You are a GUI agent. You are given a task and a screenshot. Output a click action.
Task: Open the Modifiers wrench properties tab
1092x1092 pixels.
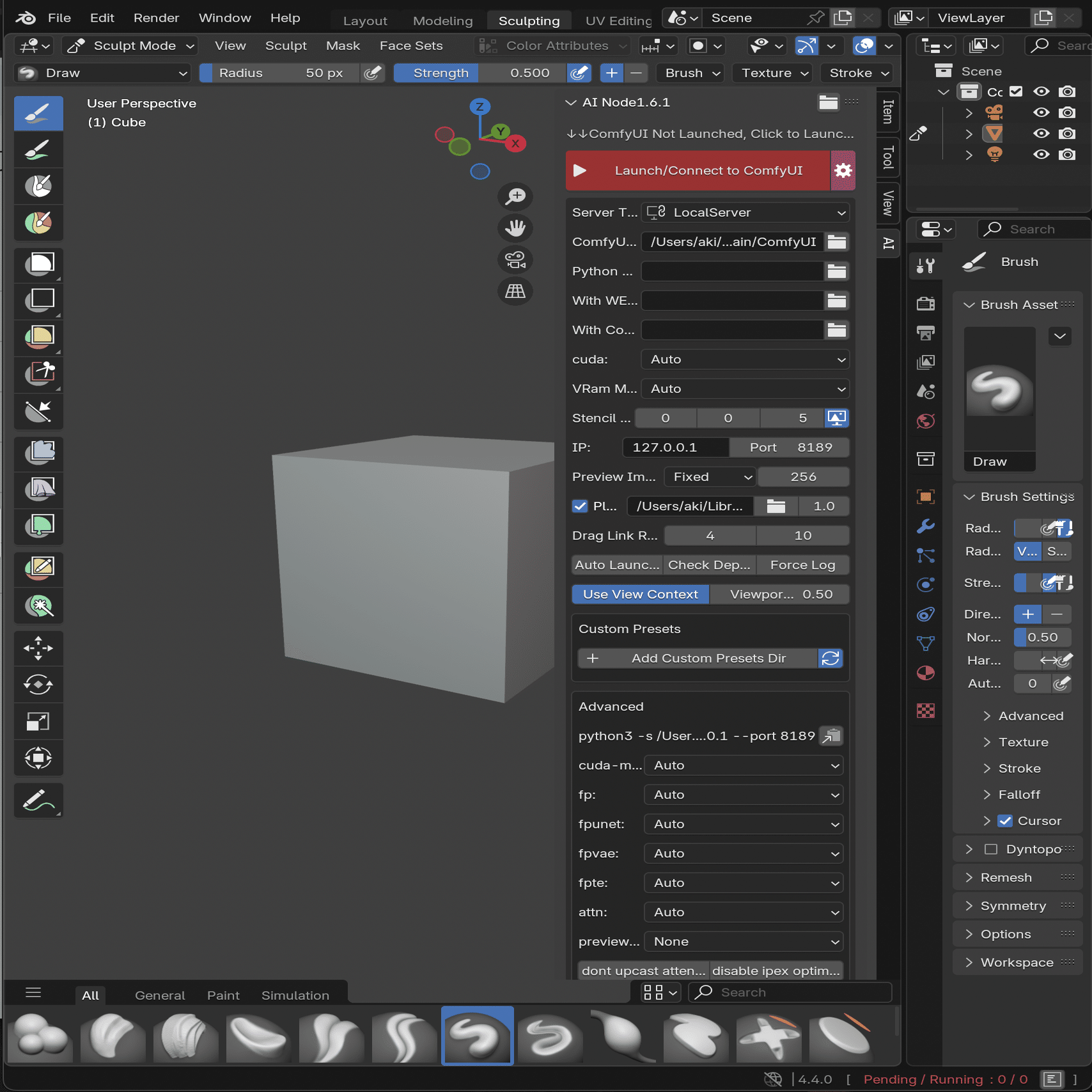coord(926,526)
